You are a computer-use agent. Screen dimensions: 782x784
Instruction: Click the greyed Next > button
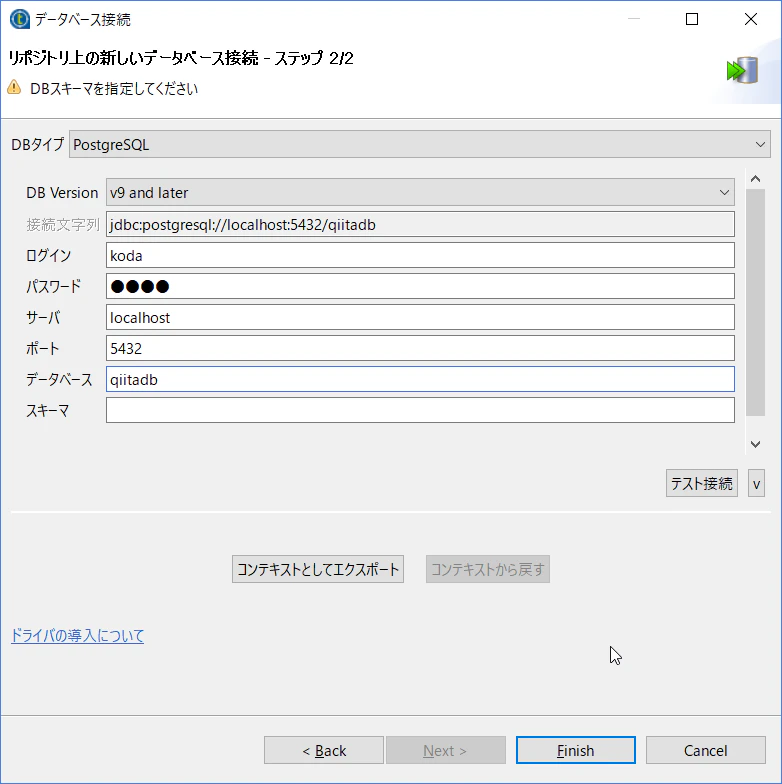(x=446, y=750)
